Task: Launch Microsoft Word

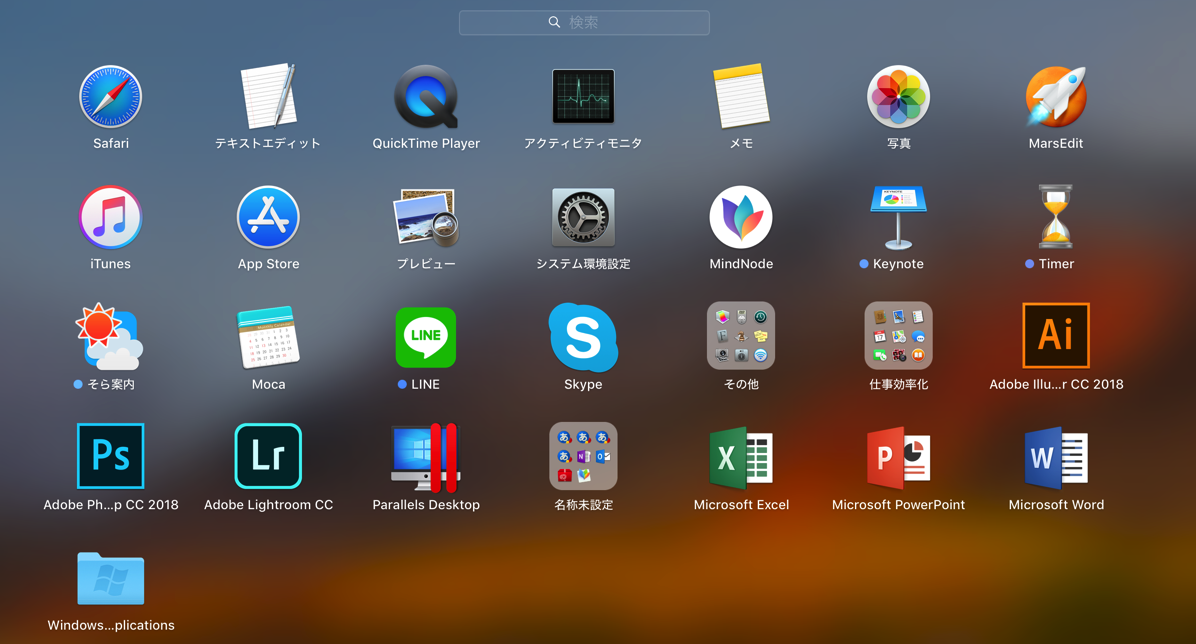Action: [x=1056, y=457]
